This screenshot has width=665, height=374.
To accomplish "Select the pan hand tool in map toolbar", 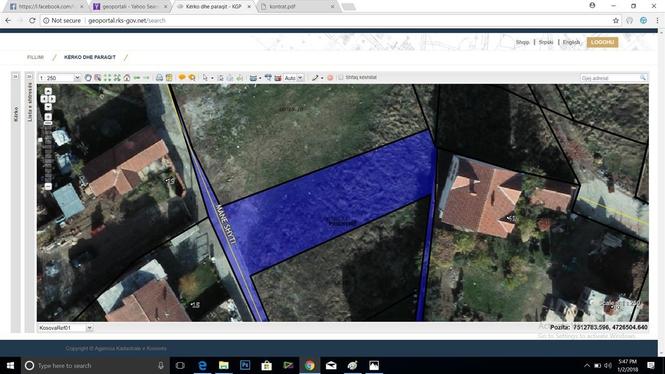I will tap(88, 78).
